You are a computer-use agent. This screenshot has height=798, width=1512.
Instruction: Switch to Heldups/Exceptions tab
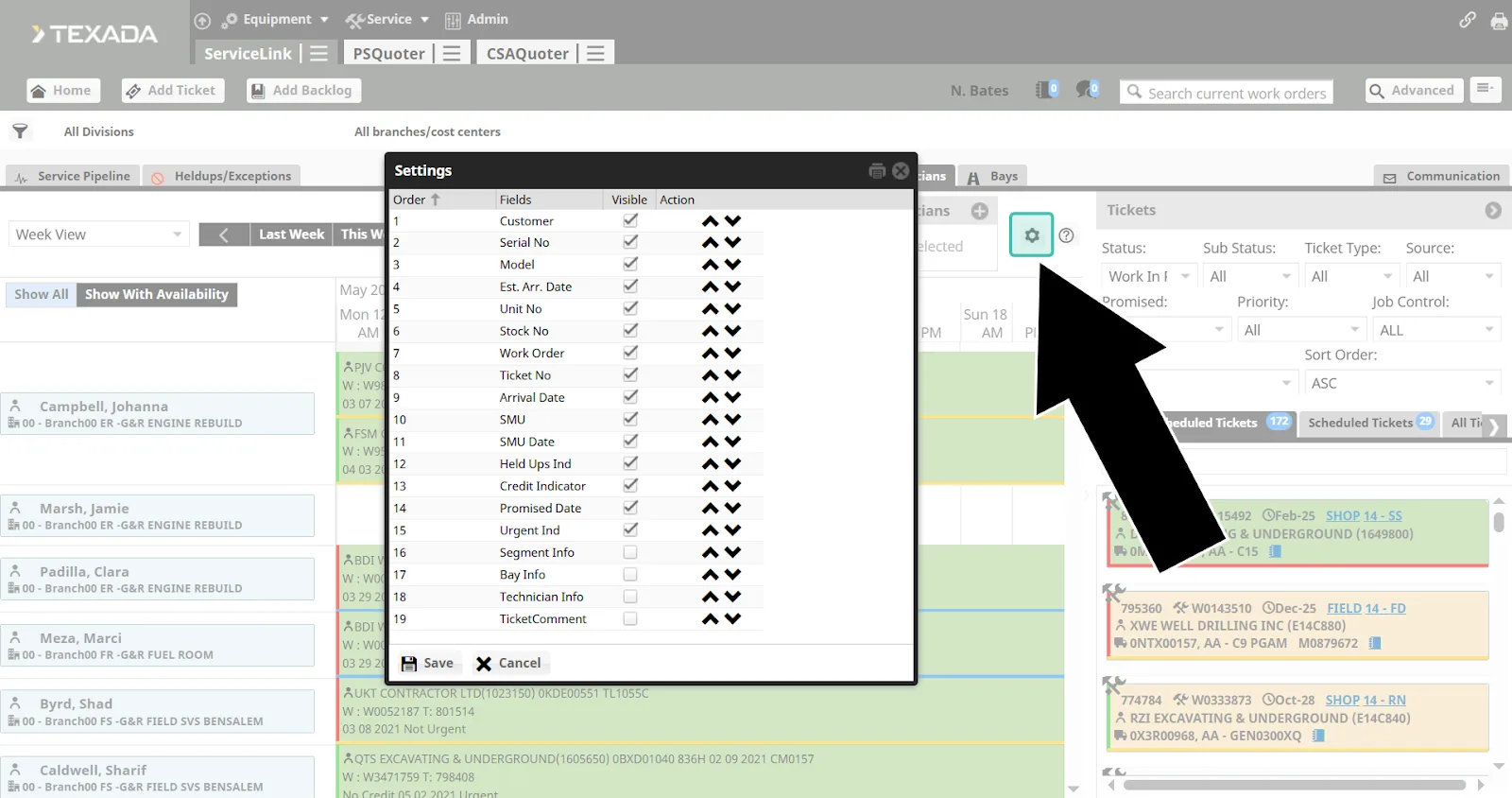(x=222, y=177)
